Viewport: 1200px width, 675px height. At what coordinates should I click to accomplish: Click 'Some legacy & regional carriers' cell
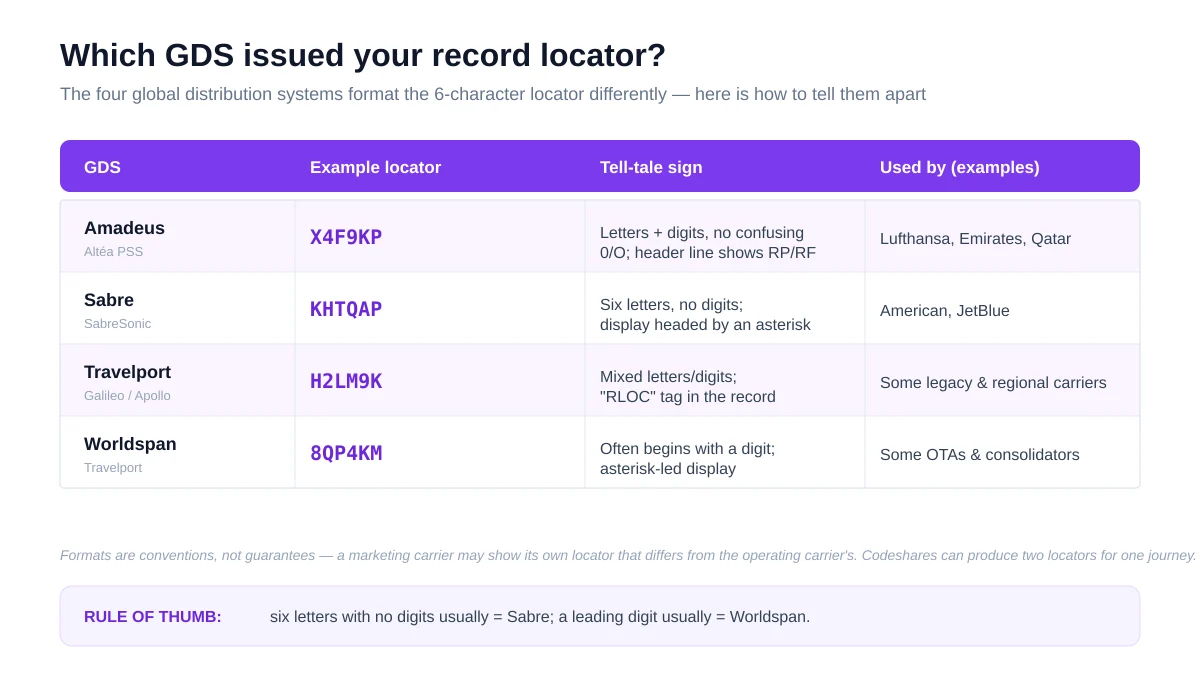coord(993,383)
